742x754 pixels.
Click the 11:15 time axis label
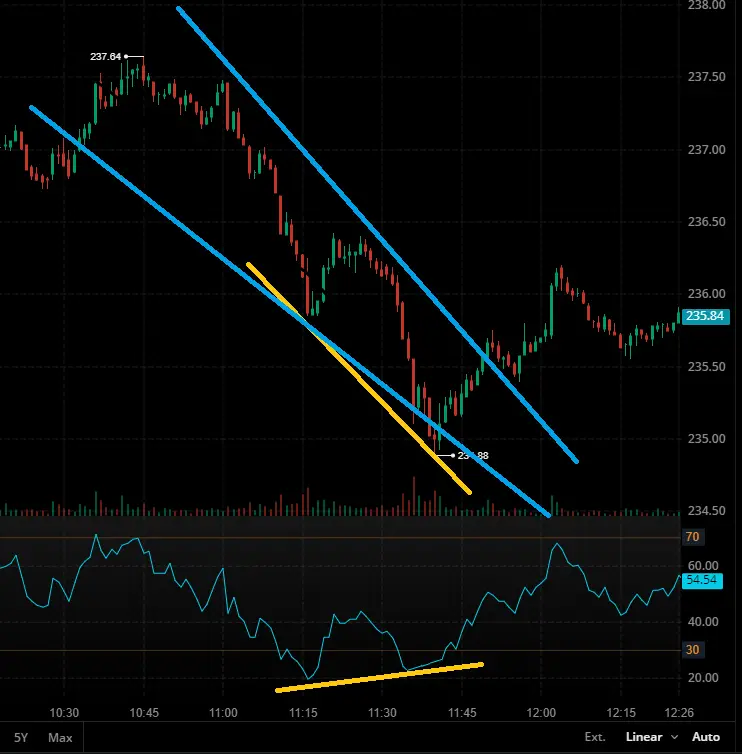[303, 712]
